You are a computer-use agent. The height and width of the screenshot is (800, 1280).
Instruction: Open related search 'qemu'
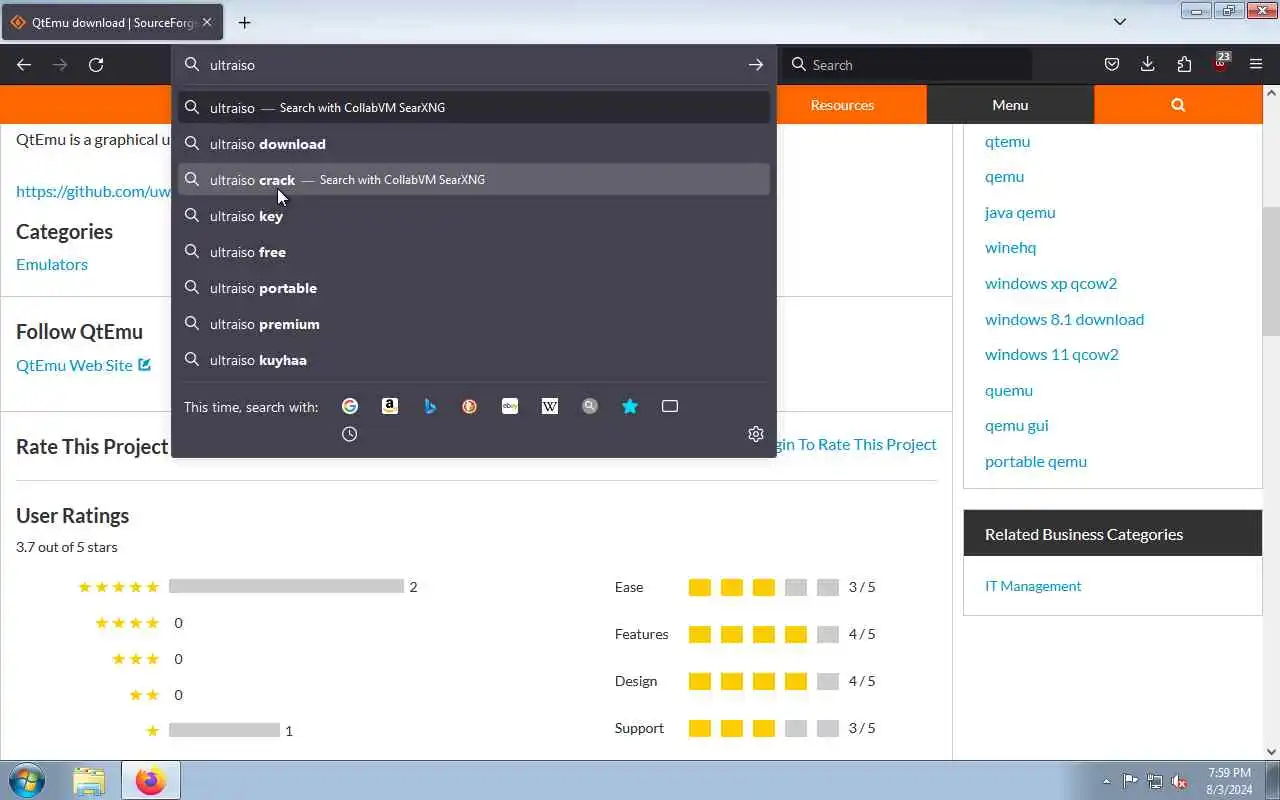1004,176
